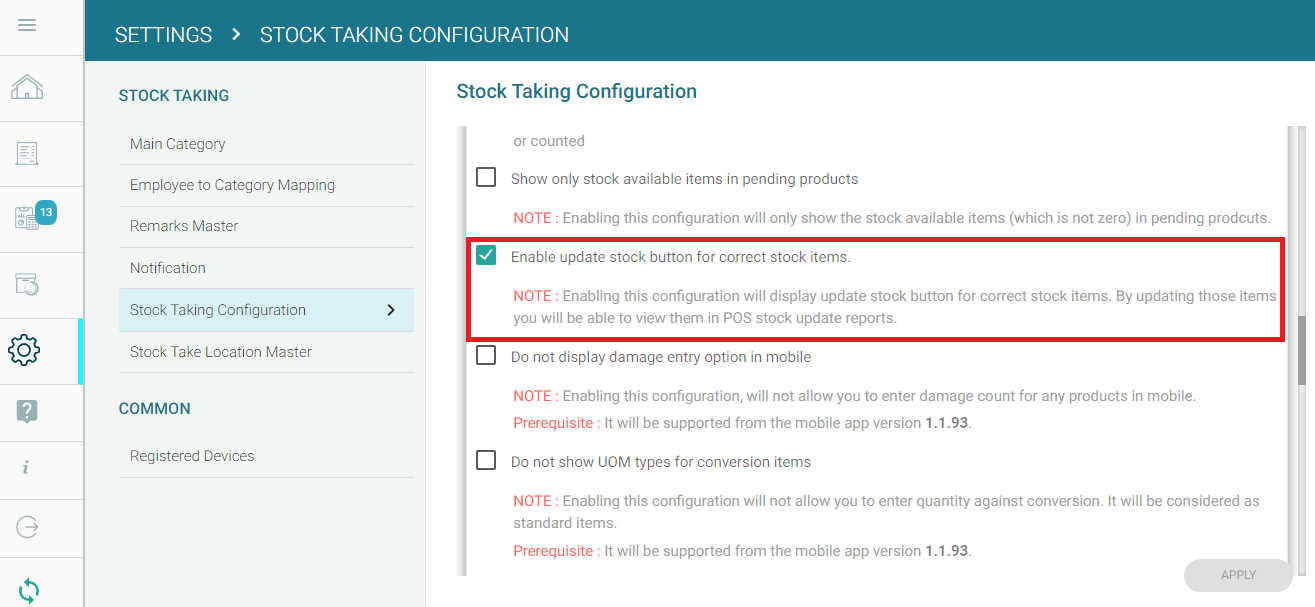
Task: Click the green sync refresh icon
Action: tap(29, 591)
